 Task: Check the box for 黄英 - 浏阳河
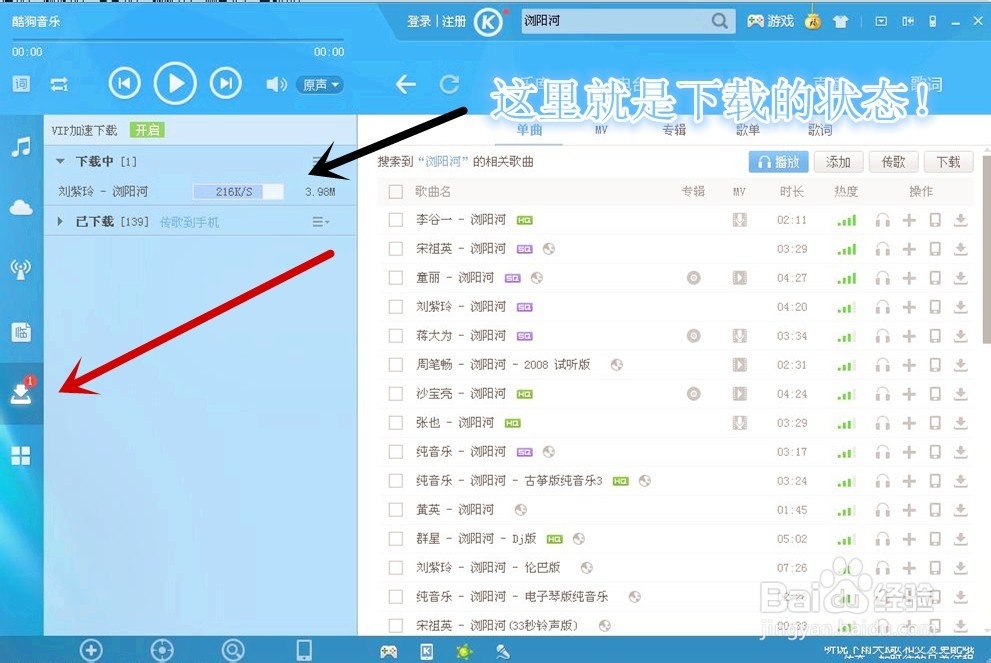396,509
